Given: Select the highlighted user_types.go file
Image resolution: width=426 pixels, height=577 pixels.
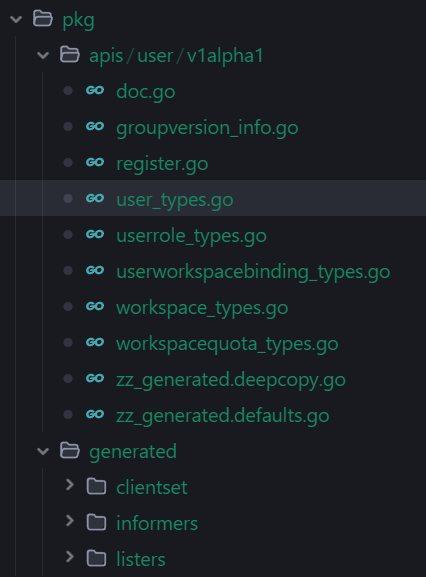Looking at the screenshot, I should click(175, 199).
